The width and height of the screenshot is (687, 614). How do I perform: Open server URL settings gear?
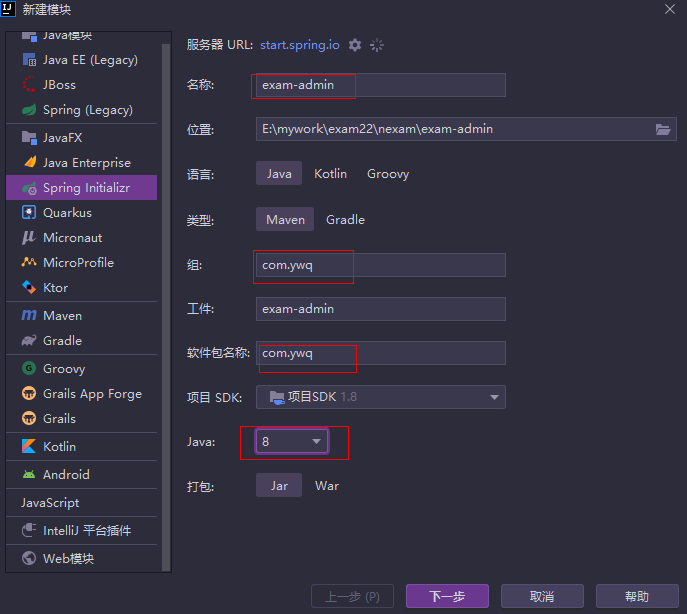click(355, 45)
